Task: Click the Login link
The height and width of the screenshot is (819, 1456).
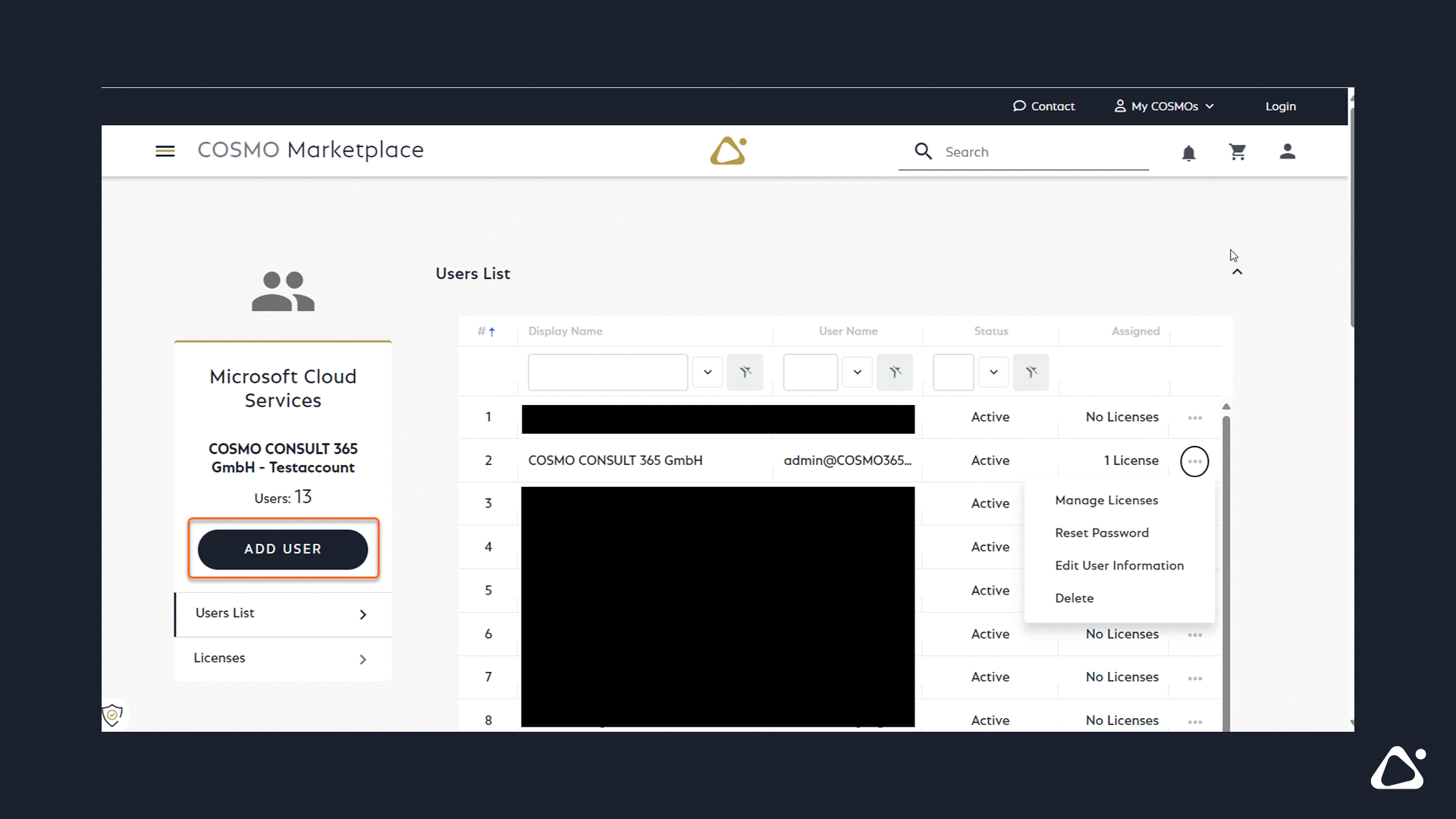Action: tap(1280, 106)
